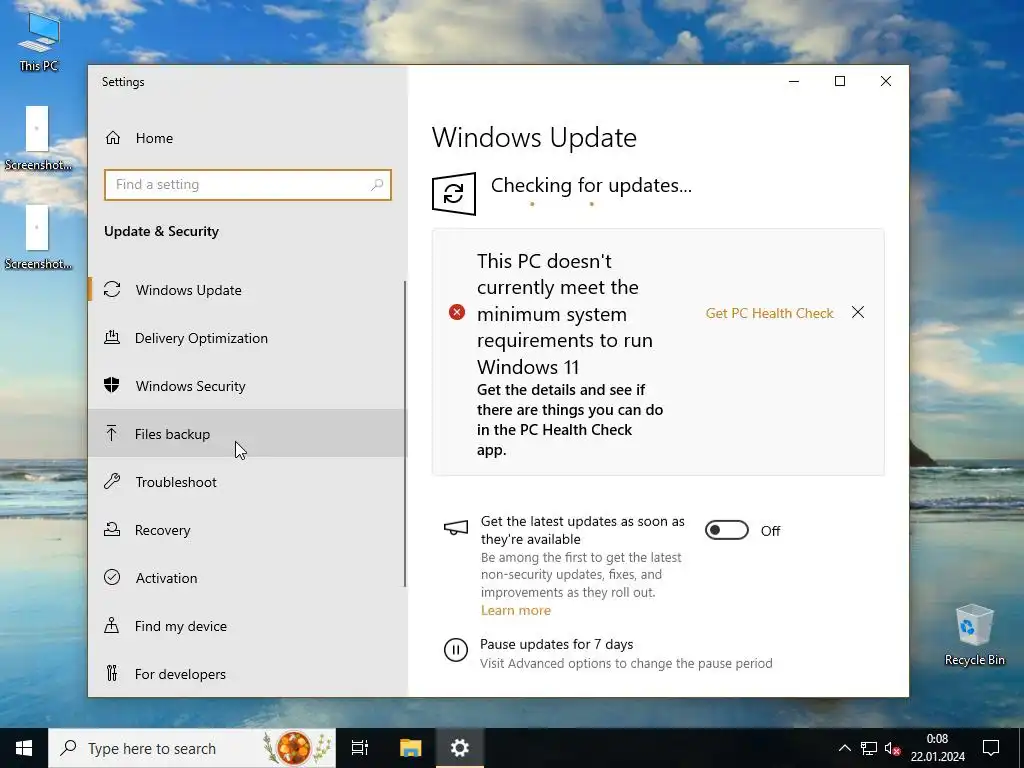Screen dimensions: 1024x768
Task: Click the large update status refresh icon
Action: [454, 194]
